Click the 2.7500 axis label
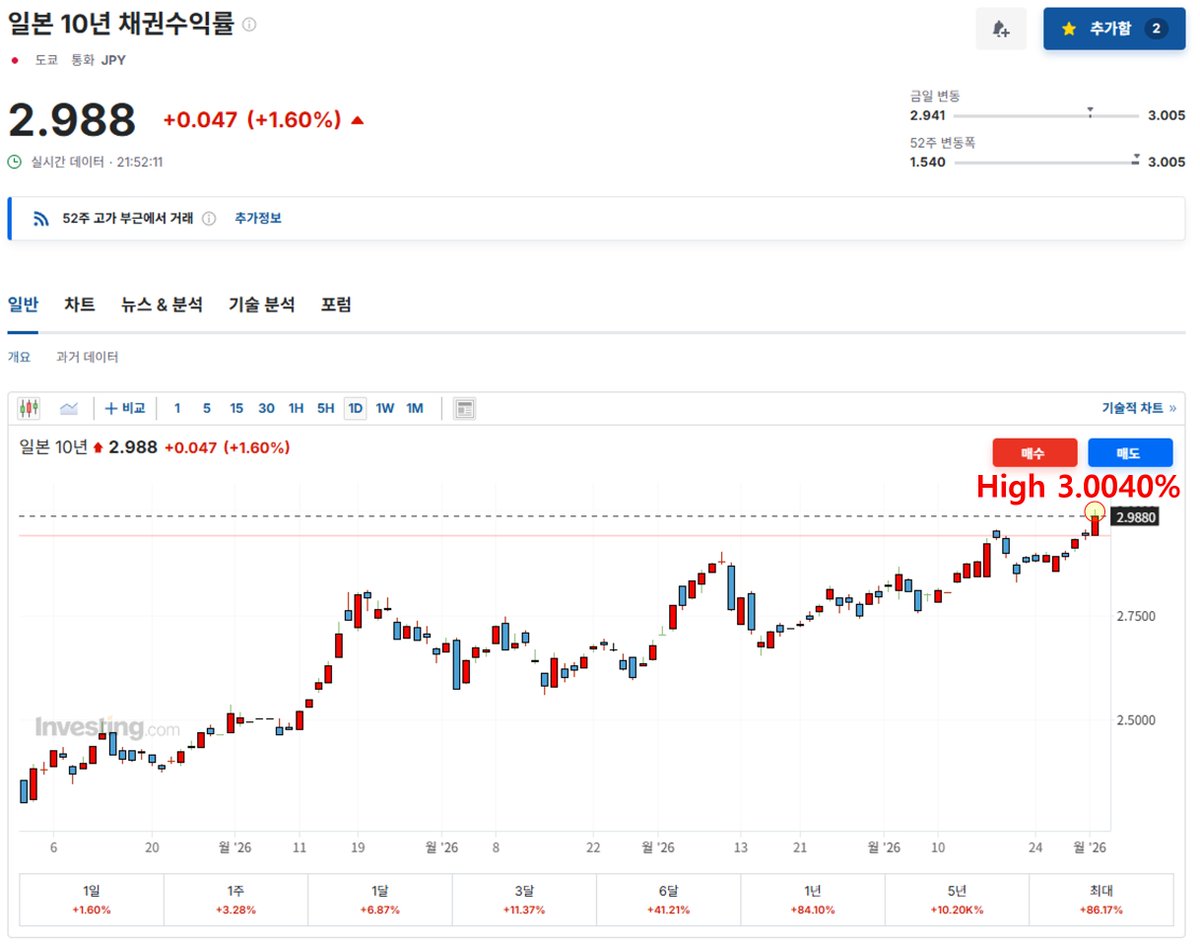Screen dimensions: 1200x947 [x=1137, y=616]
